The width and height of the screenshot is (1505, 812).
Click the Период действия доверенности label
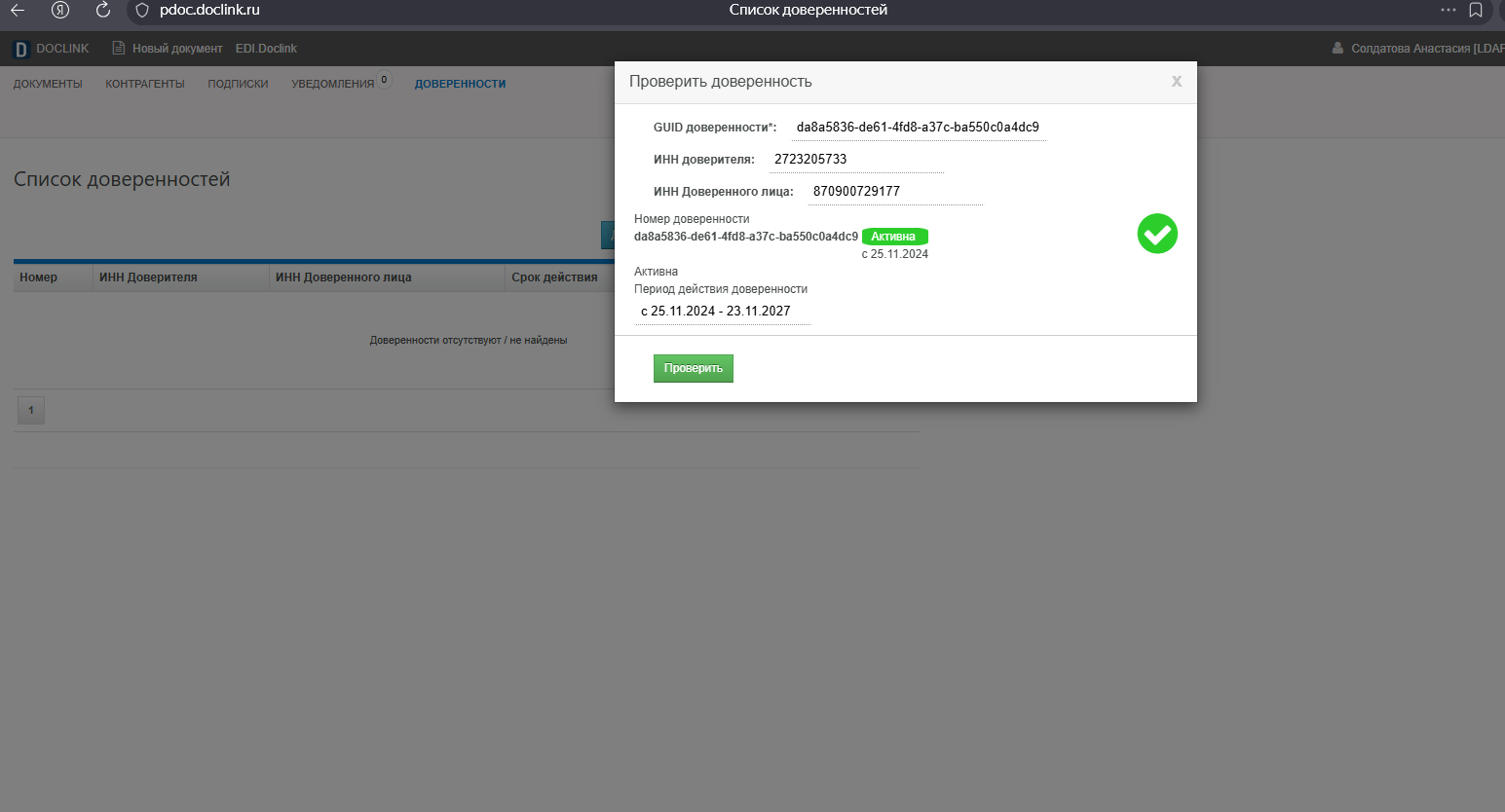tap(721, 289)
